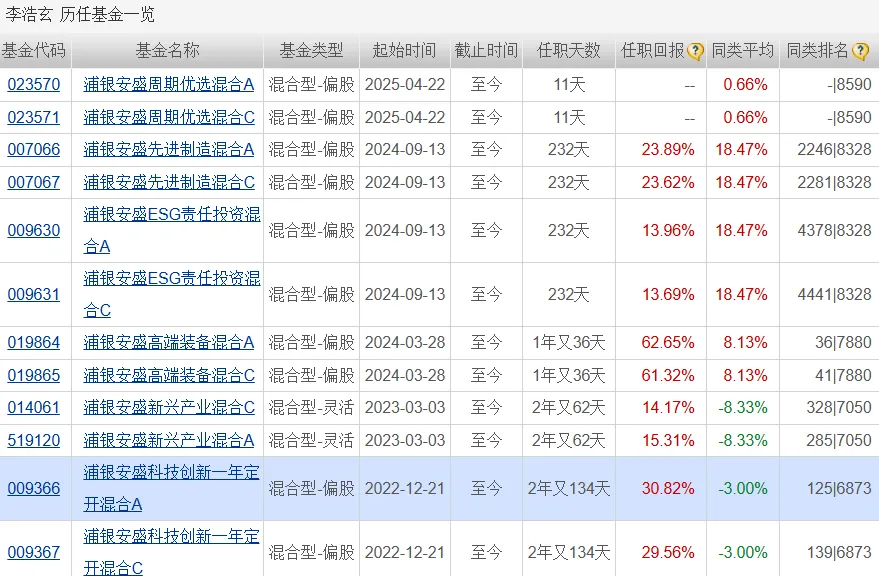
Task: Select the 13.96% return value
Action: coord(668,231)
